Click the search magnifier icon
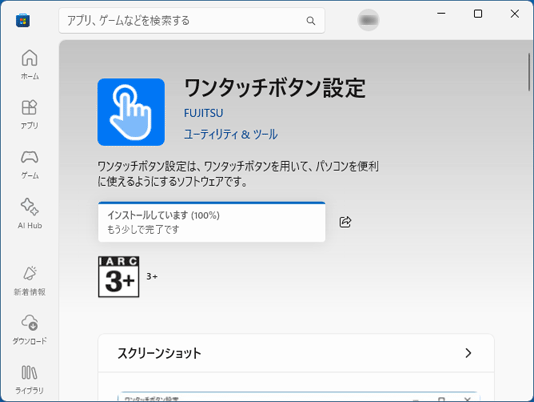Image resolution: width=534 pixels, height=402 pixels. [x=311, y=21]
